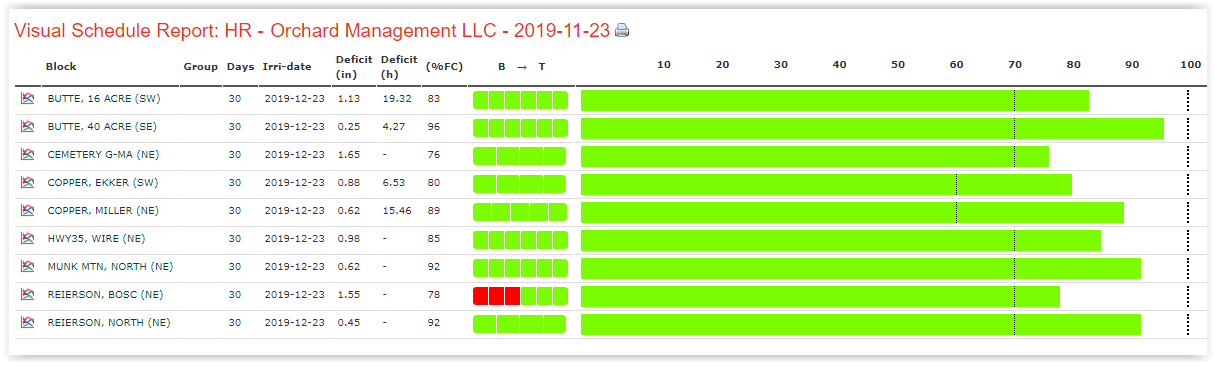This screenshot has height=367, width=1215.
Task: Click the deficit hours value 6.53
Action: 394,183
